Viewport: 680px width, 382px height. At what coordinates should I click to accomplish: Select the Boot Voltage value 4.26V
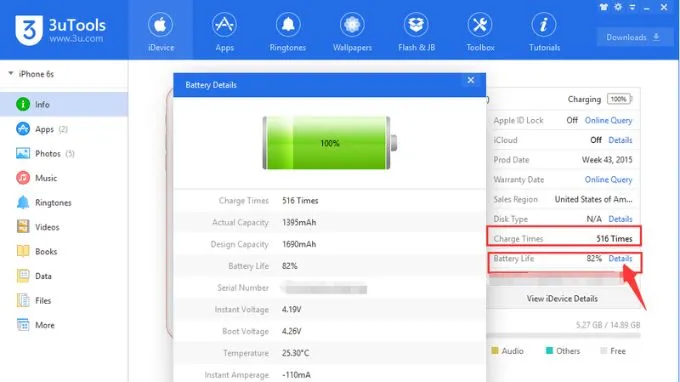(291, 331)
